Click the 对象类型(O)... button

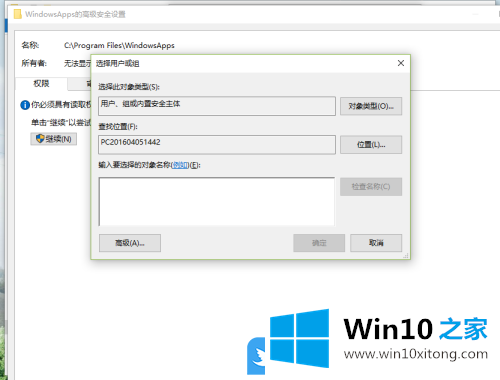point(371,106)
